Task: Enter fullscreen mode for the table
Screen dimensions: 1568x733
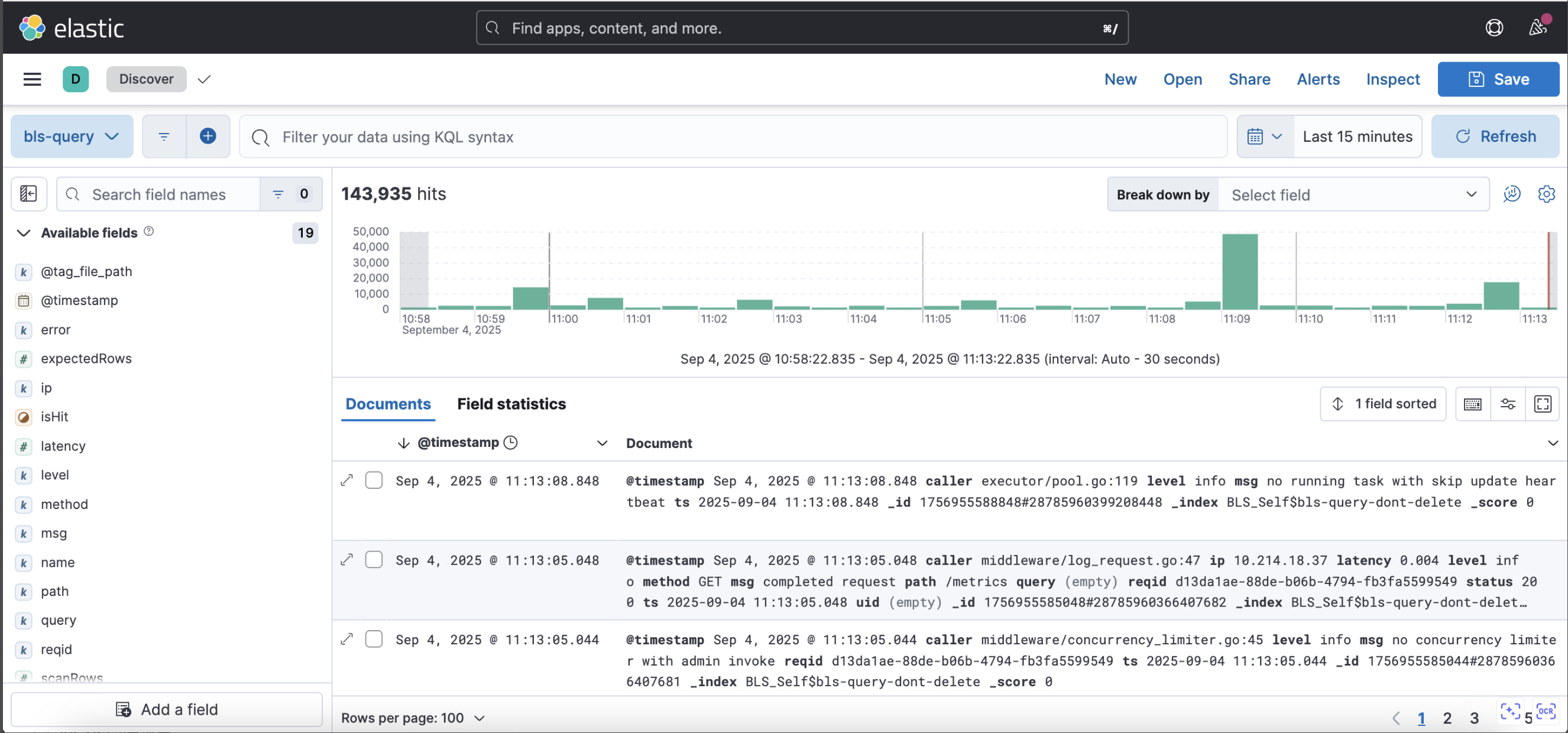Action: [x=1543, y=404]
